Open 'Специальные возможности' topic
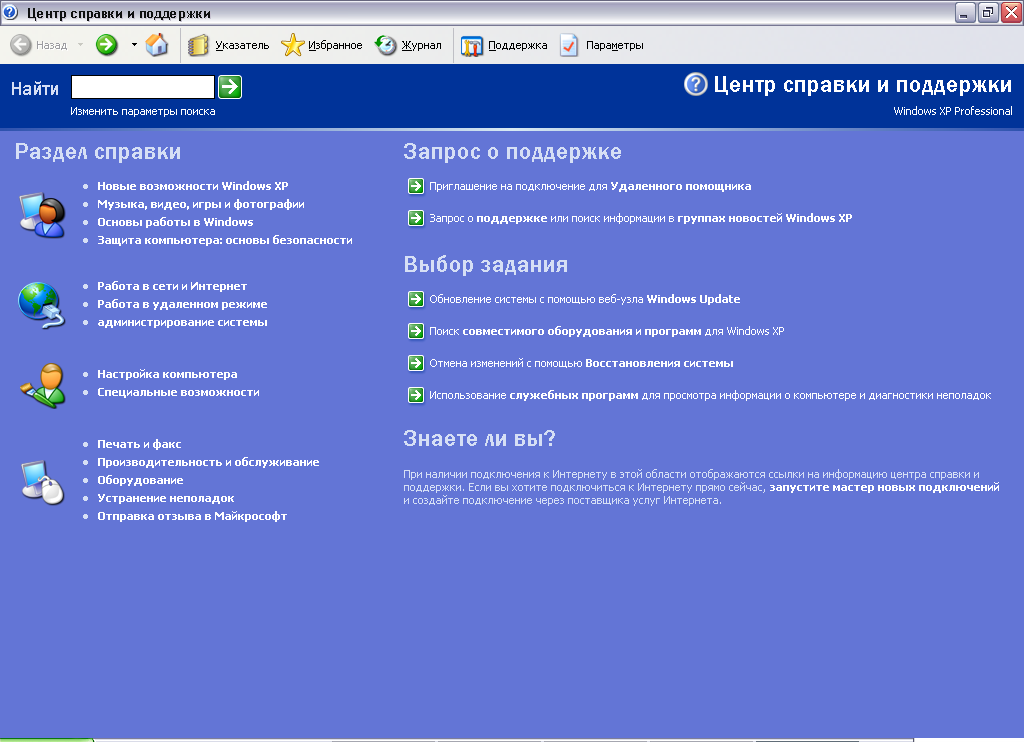Image resolution: width=1024 pixels, height=742 pixels. pos(178,392)
